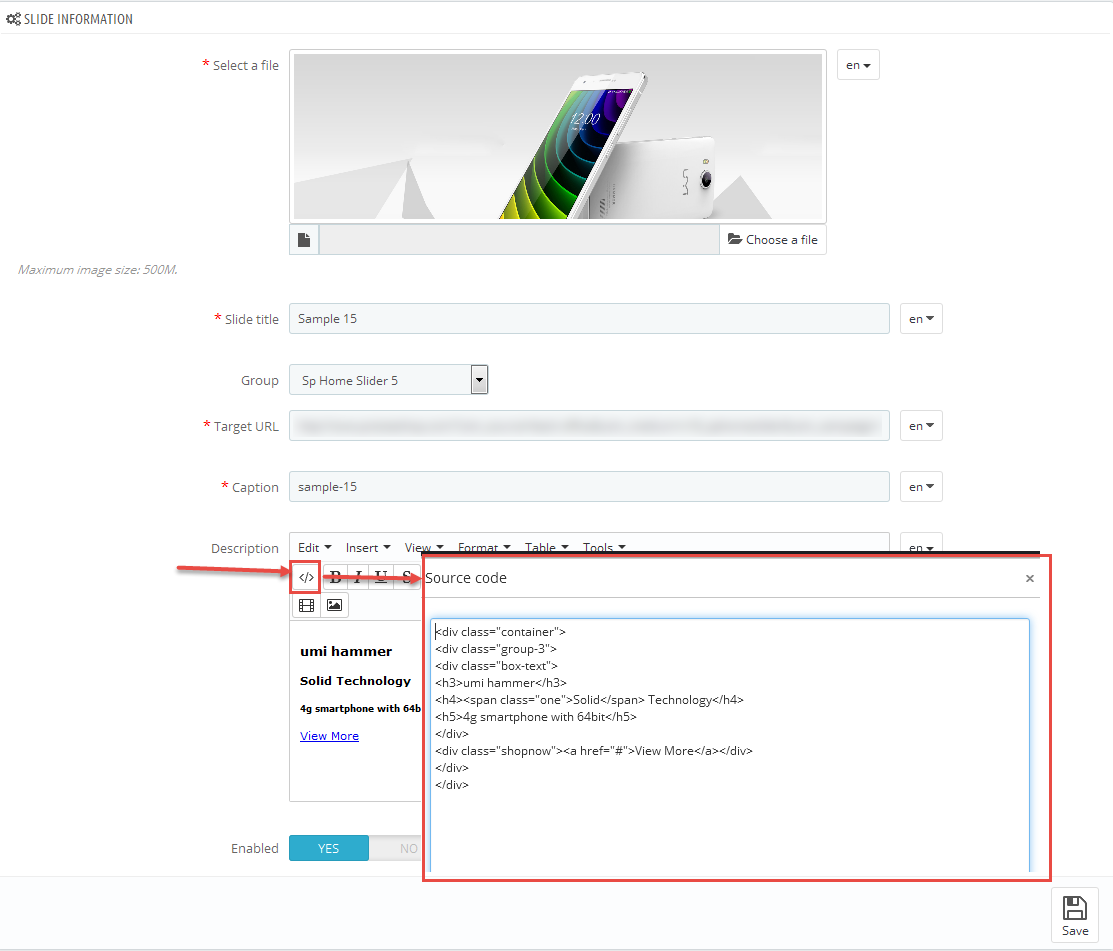Viewport: 1113px width, 951px height.
Task: Click the floppy disk Save button
Action: [1075, 916]
